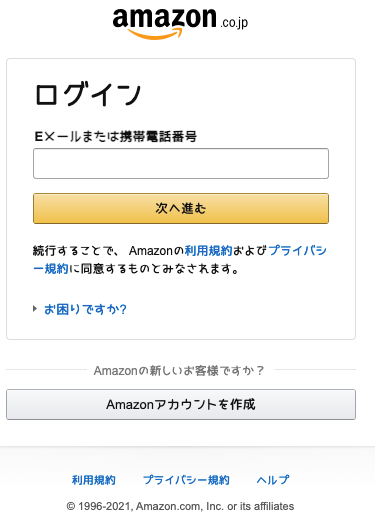Click the ログイン heading text
The height and width of the screenshot is (514, 375).
(x=88, y=94)
